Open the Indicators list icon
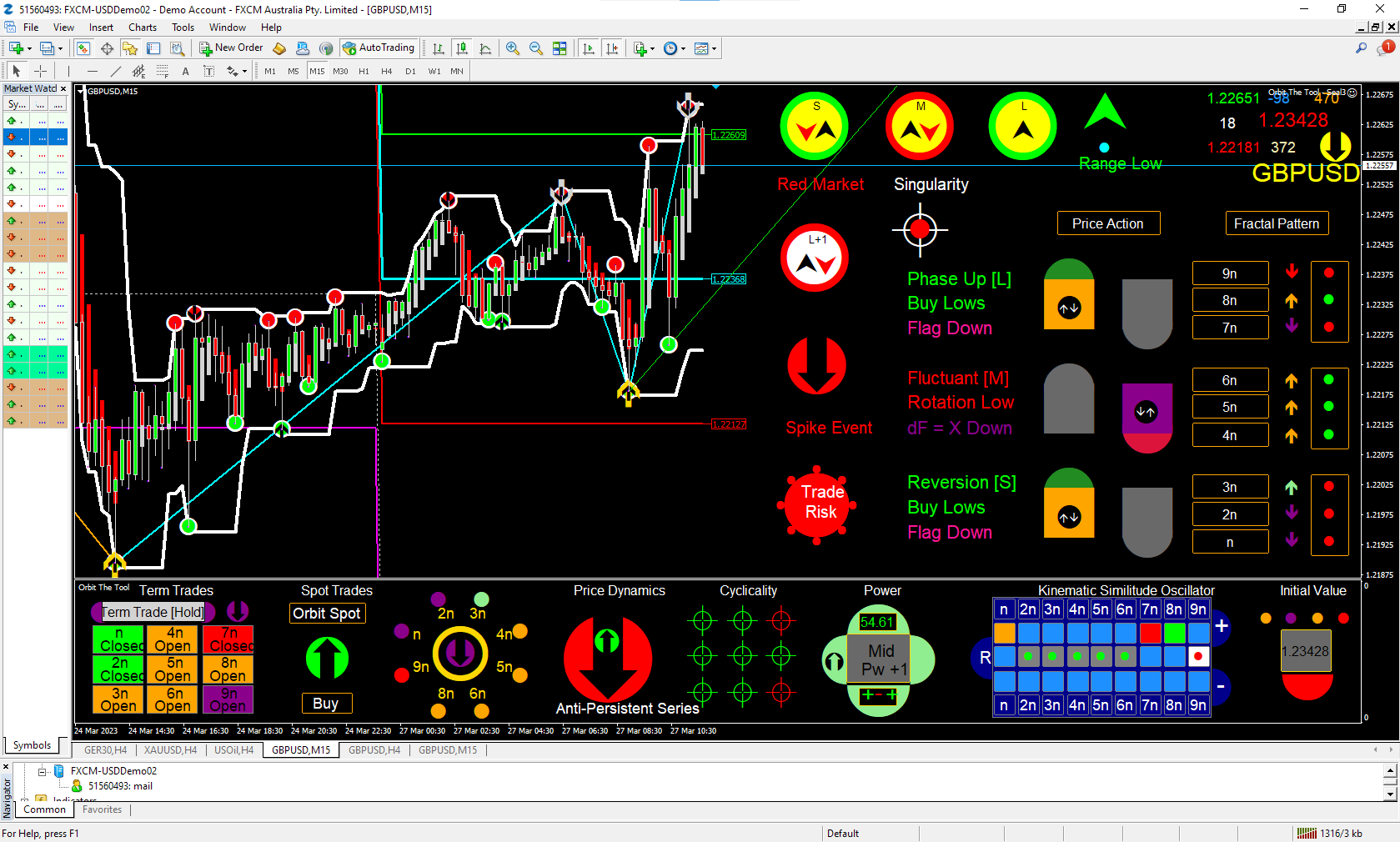 point(640,48)
